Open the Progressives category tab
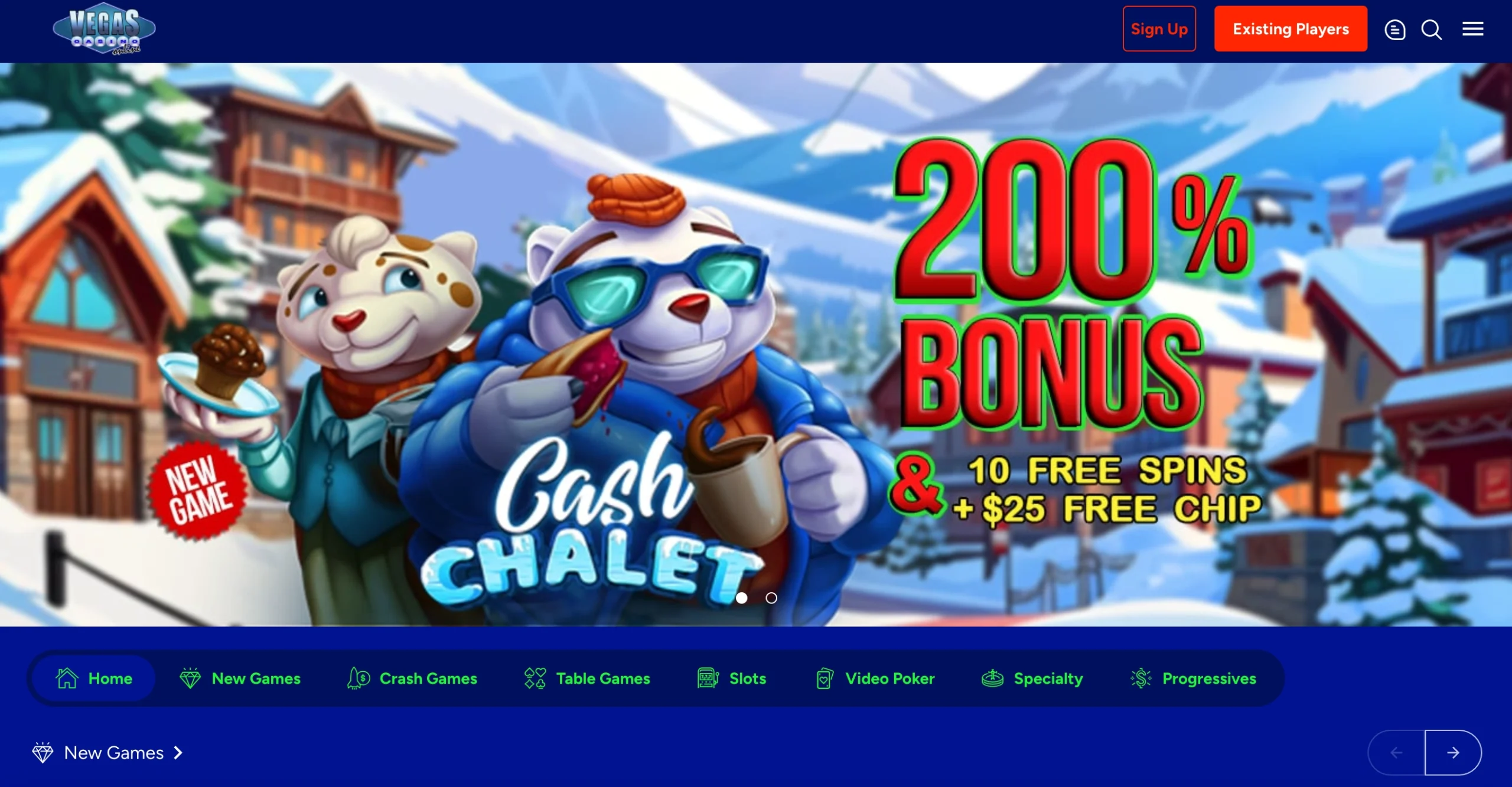 [x=1193, y=678]
